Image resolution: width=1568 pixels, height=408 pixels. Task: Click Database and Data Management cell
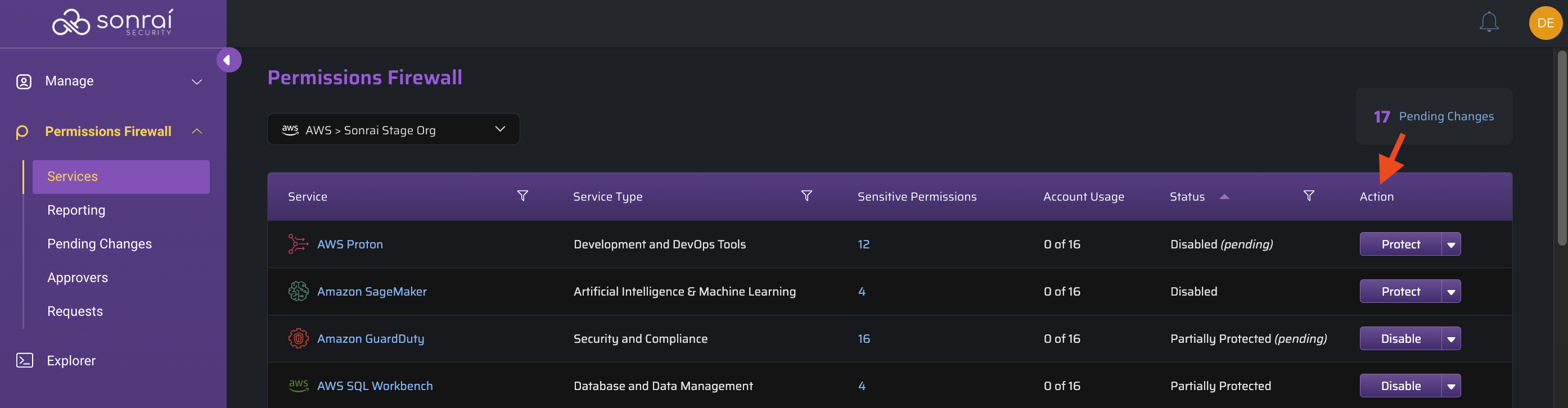663,386
